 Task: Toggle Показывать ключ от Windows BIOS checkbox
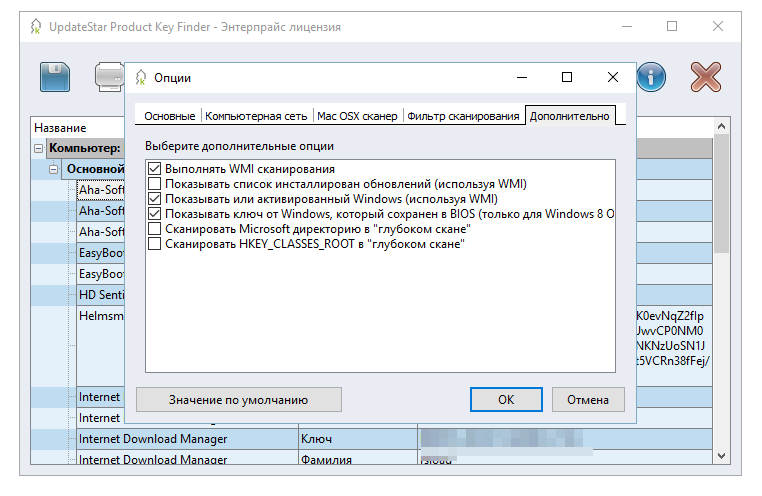click(155, 214)
